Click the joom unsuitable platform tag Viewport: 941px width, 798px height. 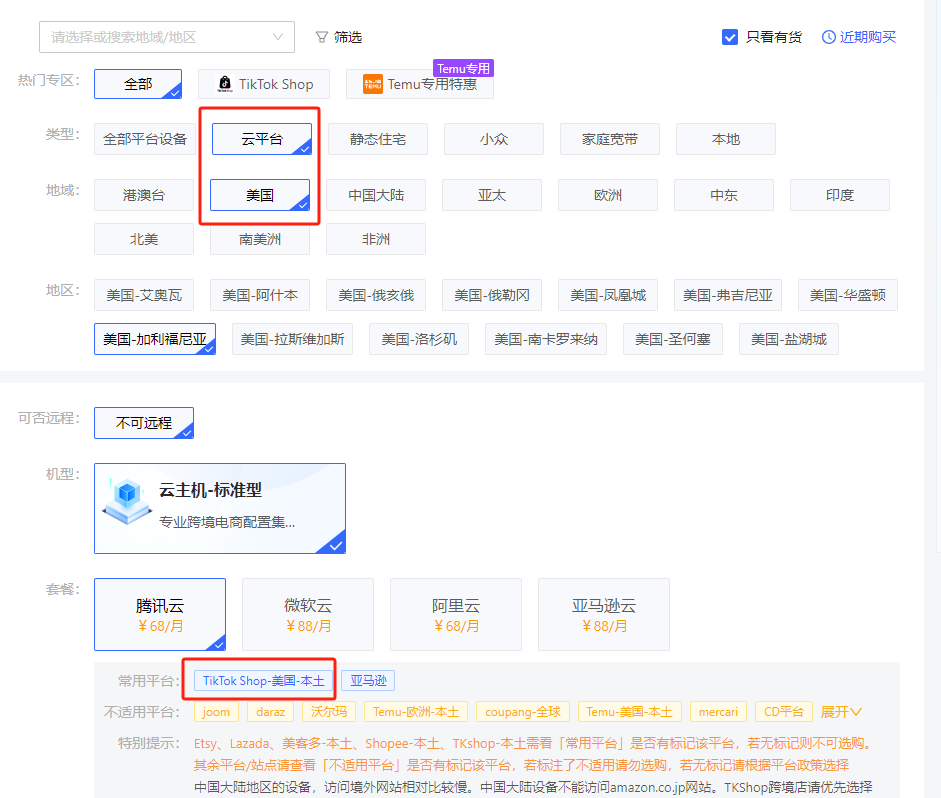pyautogui.click(x=216, y=712)
